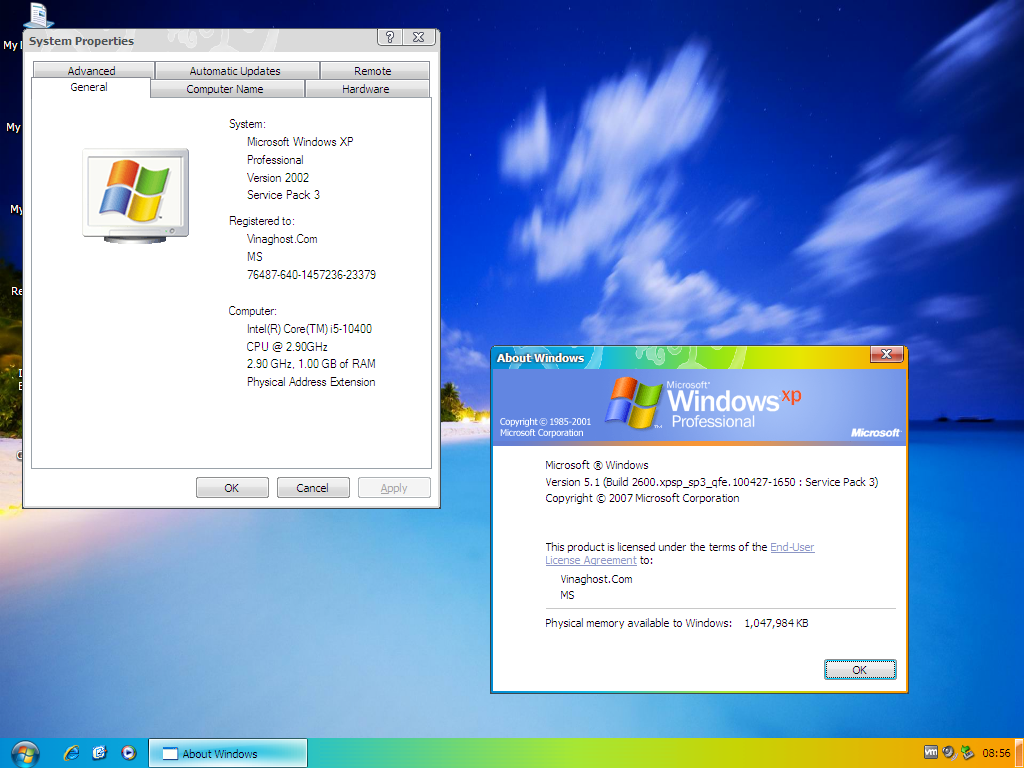
Task: Switch to the Advanced tab
Action: click(x=91, y=71)
